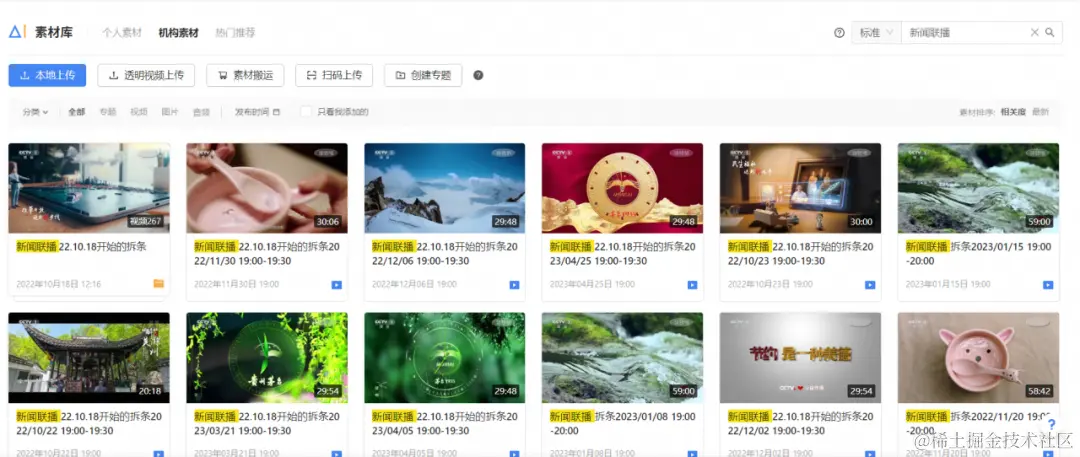Screen dimensions: 1080x457
Task: Open help icon beside 标准 dropdown
Action: point(839,32)
